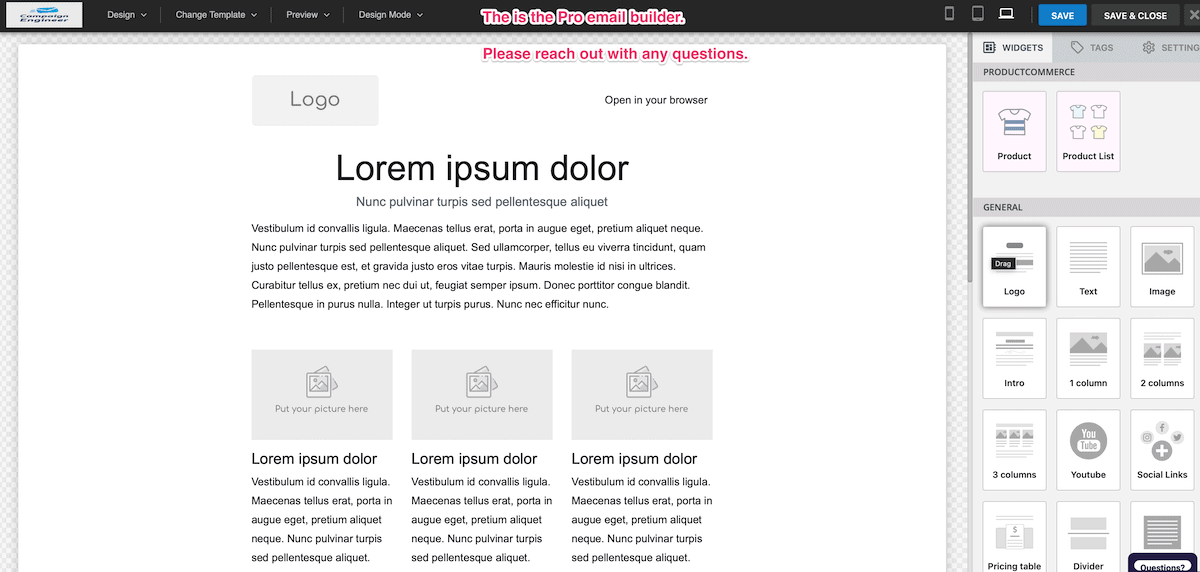
Task: Click the GENERAL section header
Action: coord(1003,207)
